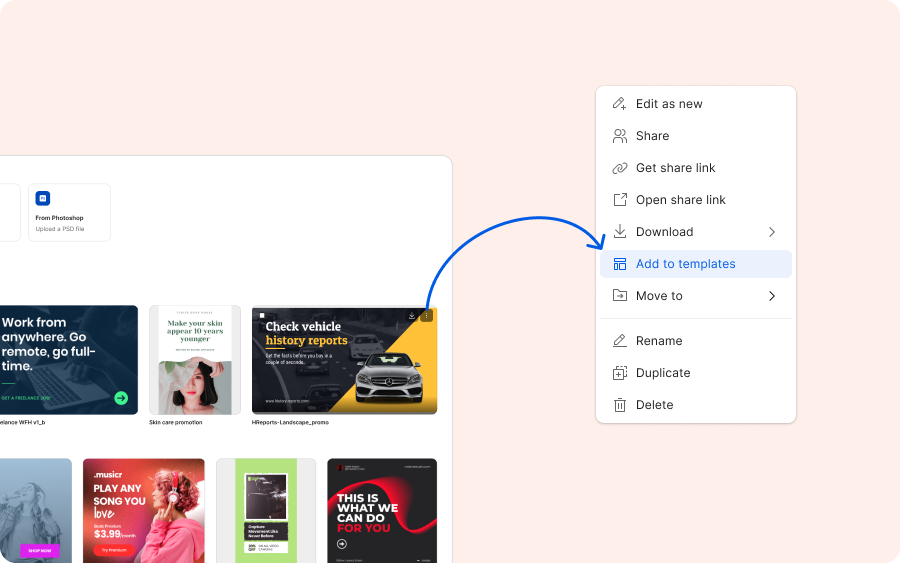
Task: Click the Duplicate icon in the menu
Action: (x=619, y=373)
